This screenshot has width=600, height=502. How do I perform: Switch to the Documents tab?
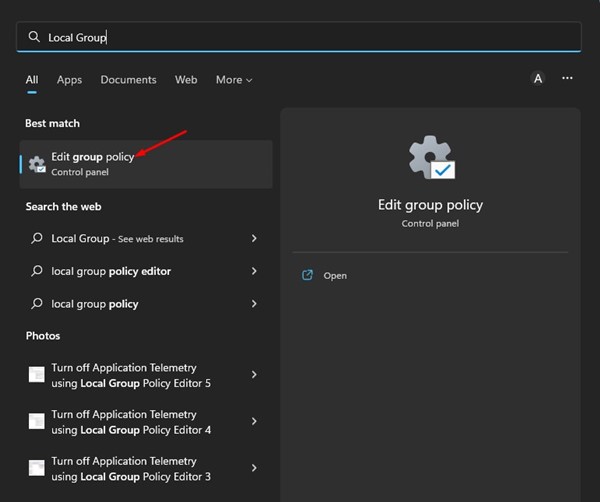[x=128, y=80]
